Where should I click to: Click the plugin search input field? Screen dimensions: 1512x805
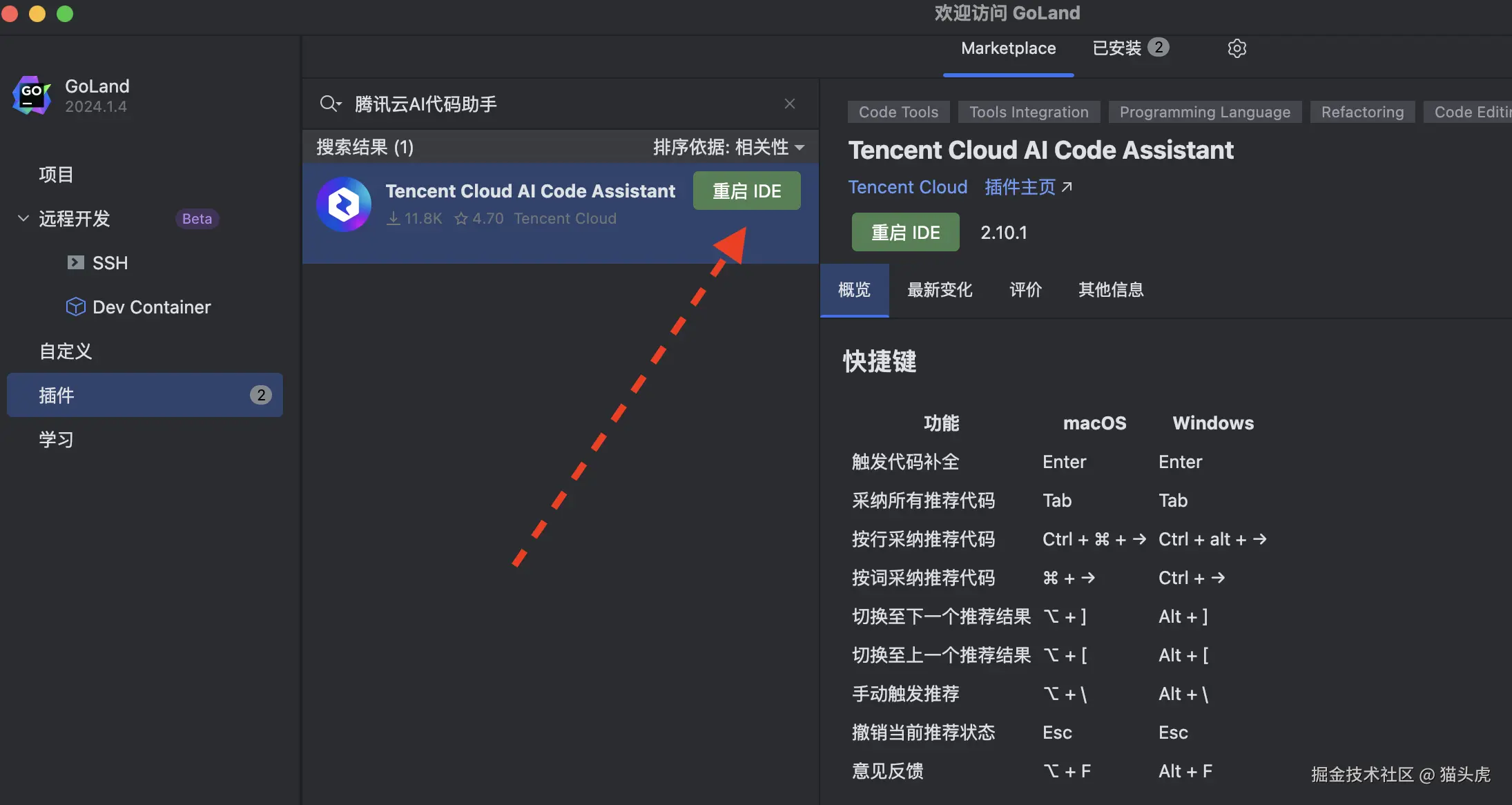coord(552,104)
